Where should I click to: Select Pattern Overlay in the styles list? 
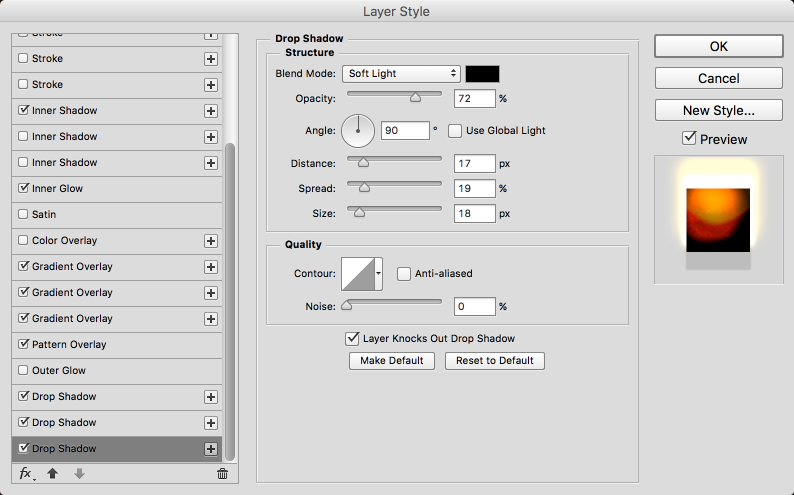69,345
